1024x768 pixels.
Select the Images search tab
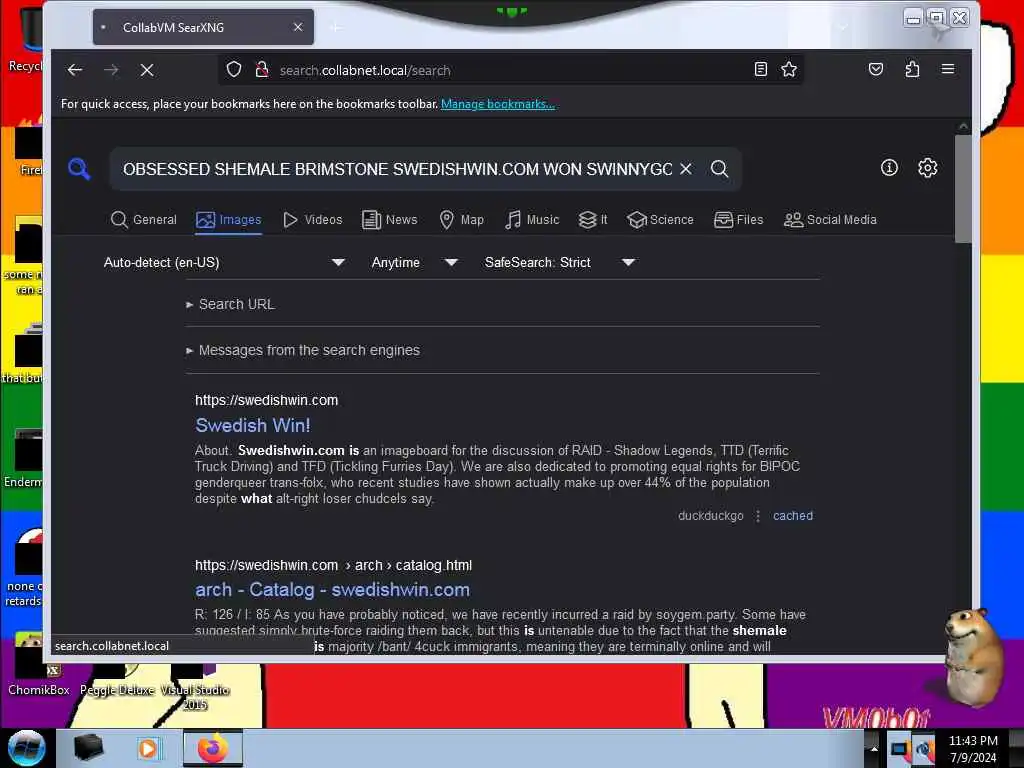point(229,220)
